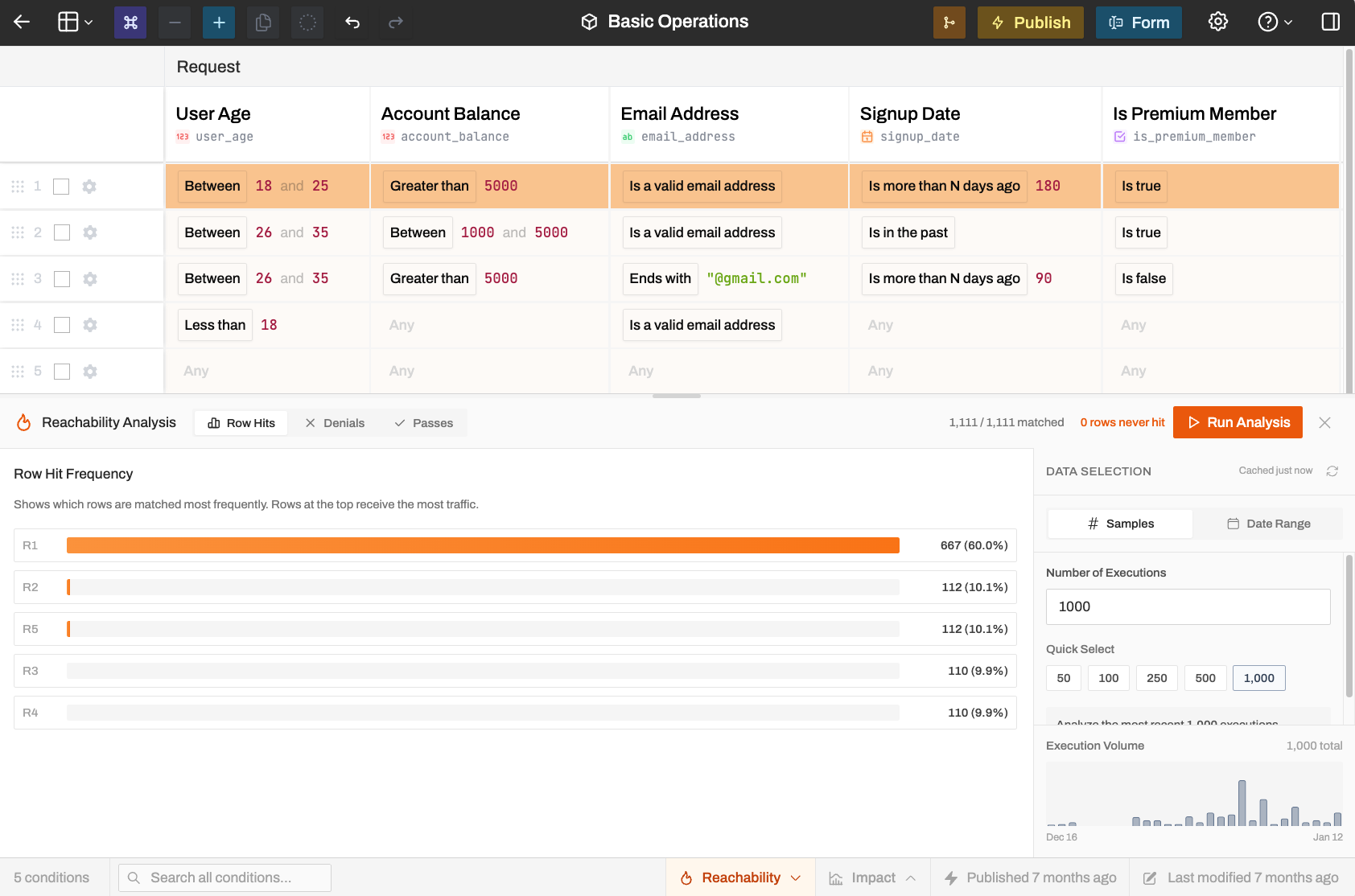Click the plus add row icon

click(219, 23)
